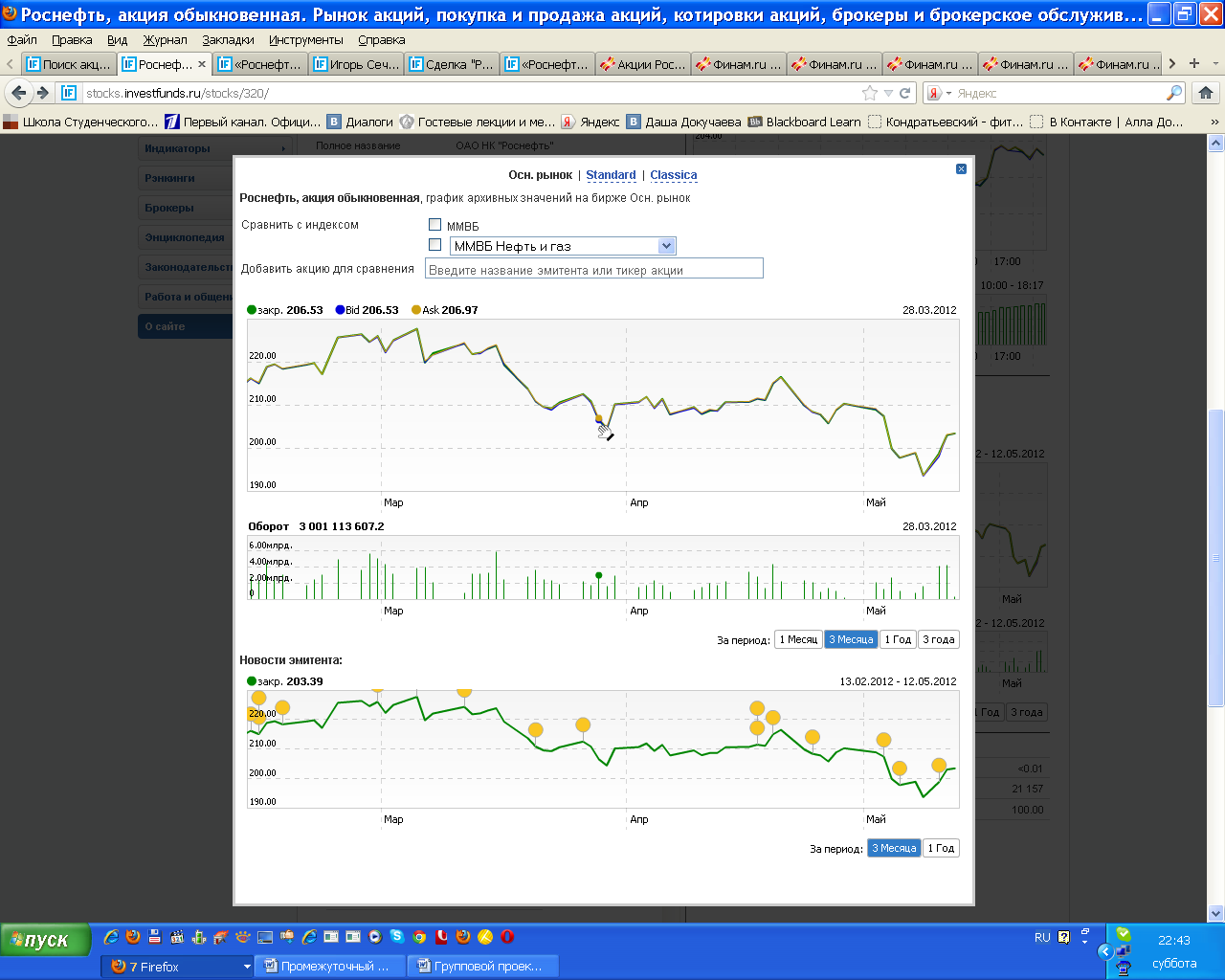The image size is (1225, 980).
Task: Open the Standard market link
Action: 611,175
